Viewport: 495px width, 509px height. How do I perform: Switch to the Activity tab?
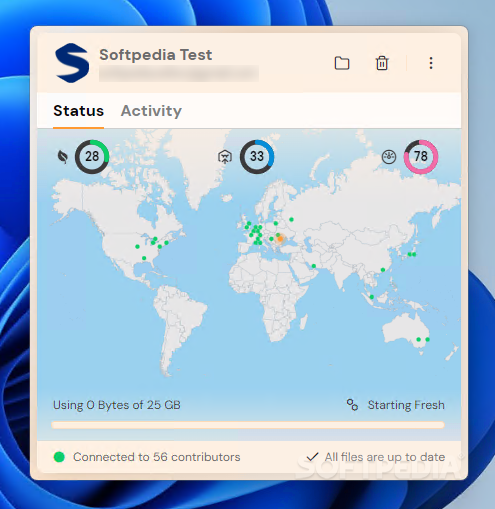click(x=151, y=111)
